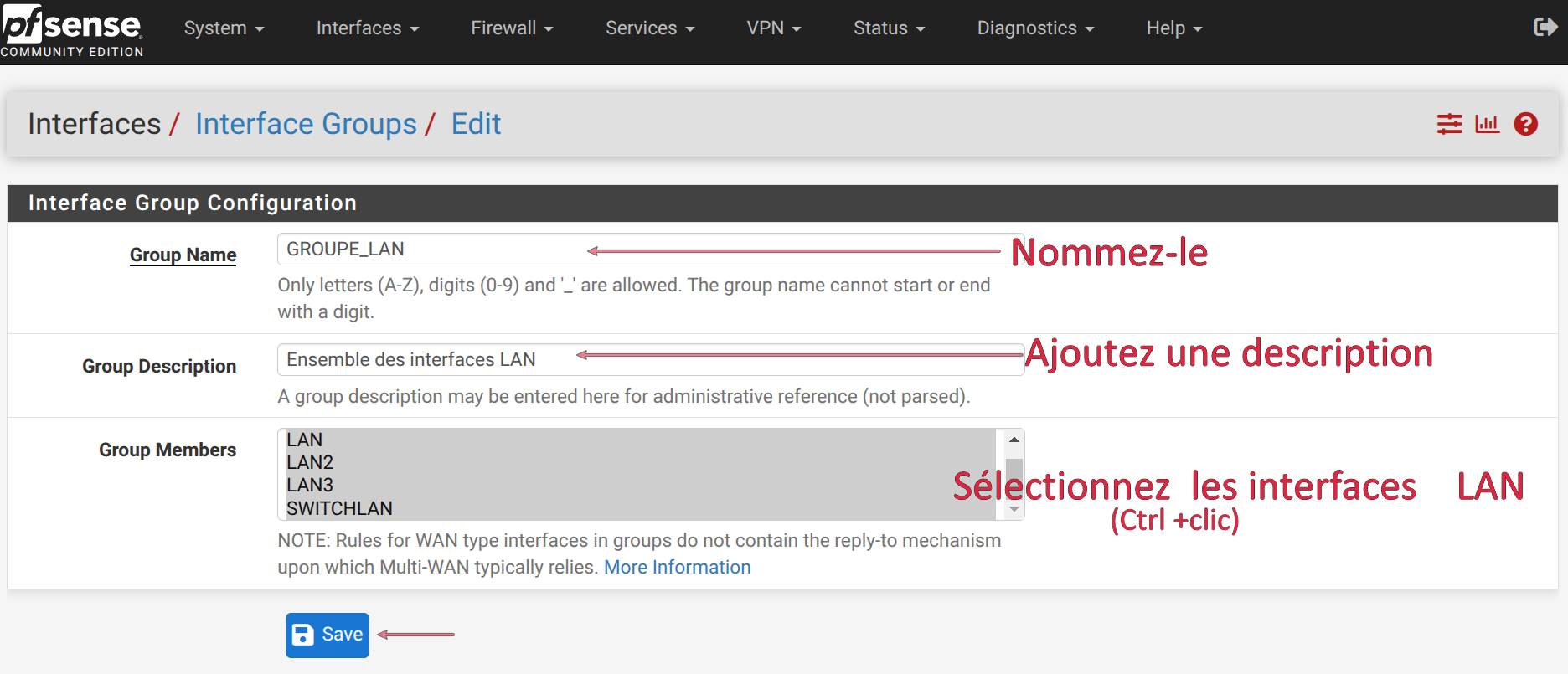This screenshot has width=1568, height=674.
Task: Click the red help question icon
Action: [1525, 124]
